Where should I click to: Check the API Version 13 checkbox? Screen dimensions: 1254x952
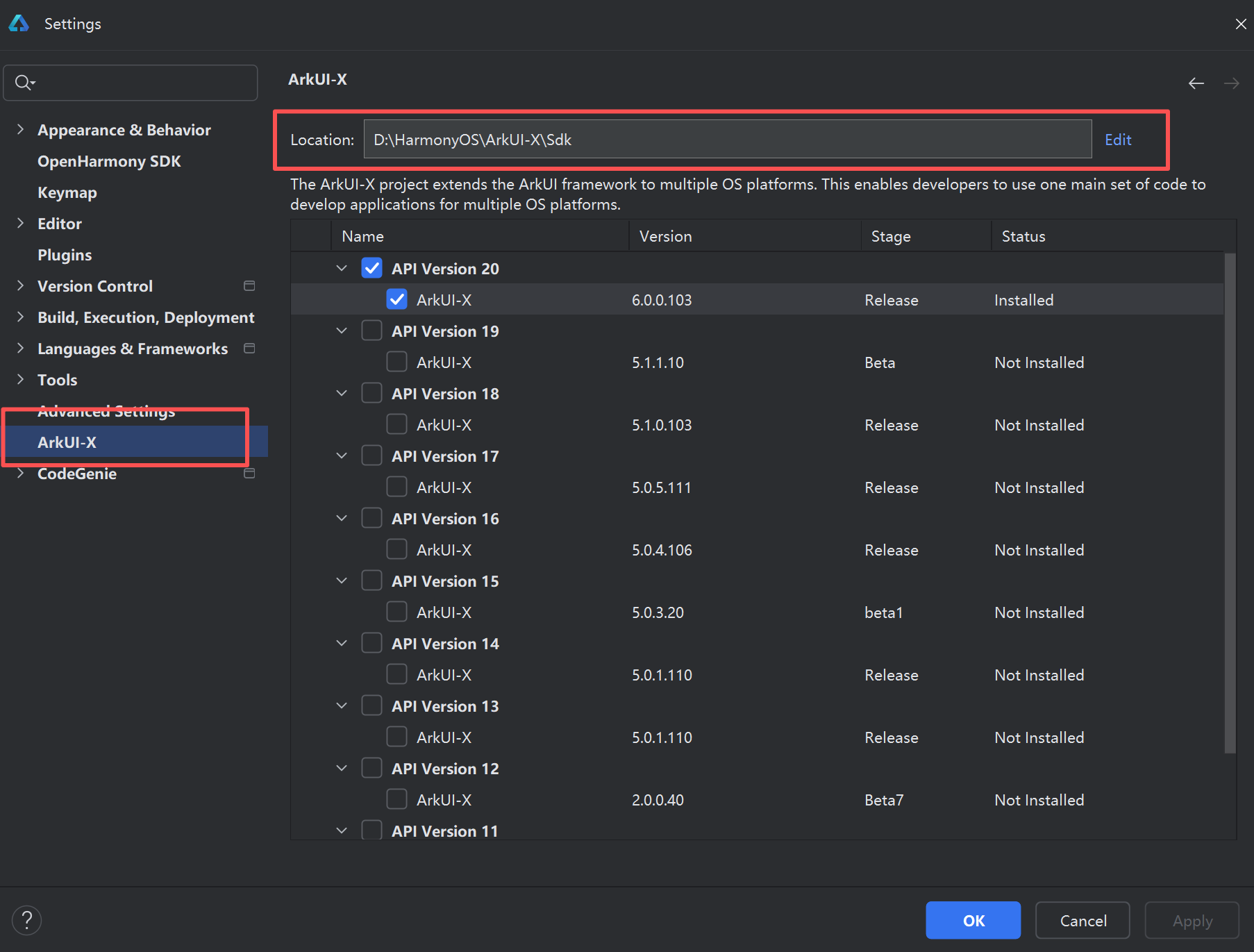click(371, 705)
